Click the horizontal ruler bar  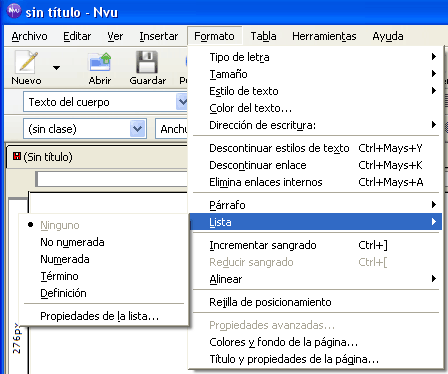coord(112,180)
